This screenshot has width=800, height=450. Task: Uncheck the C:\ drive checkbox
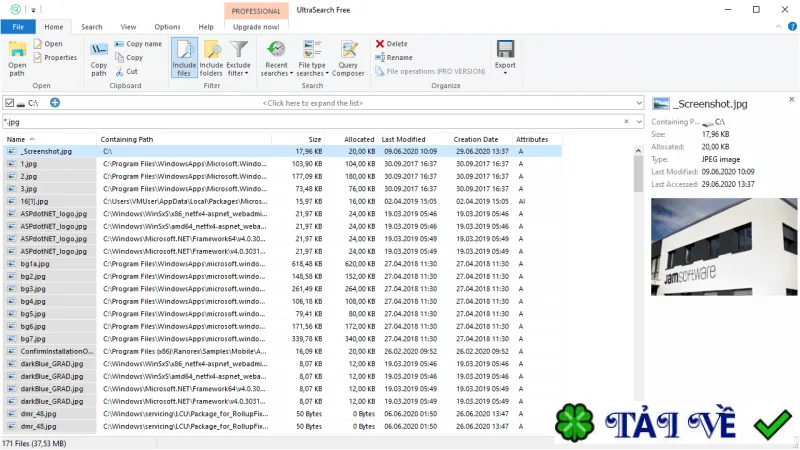point(9,103)
